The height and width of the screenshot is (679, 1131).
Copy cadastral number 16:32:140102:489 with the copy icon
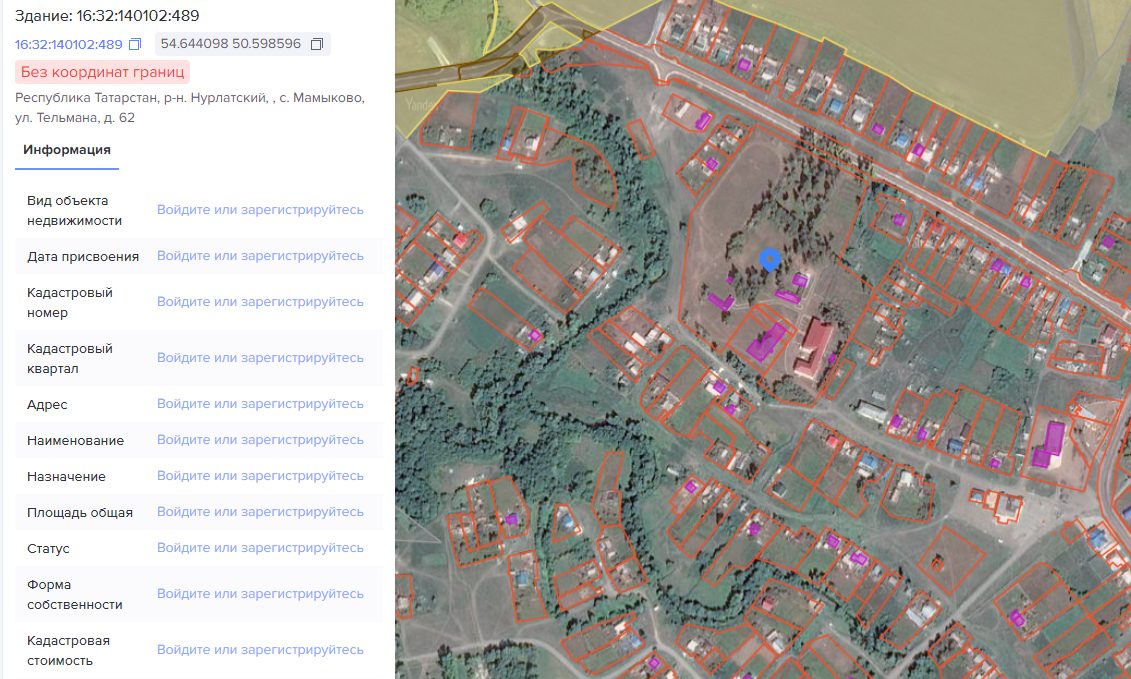(135, 44)
